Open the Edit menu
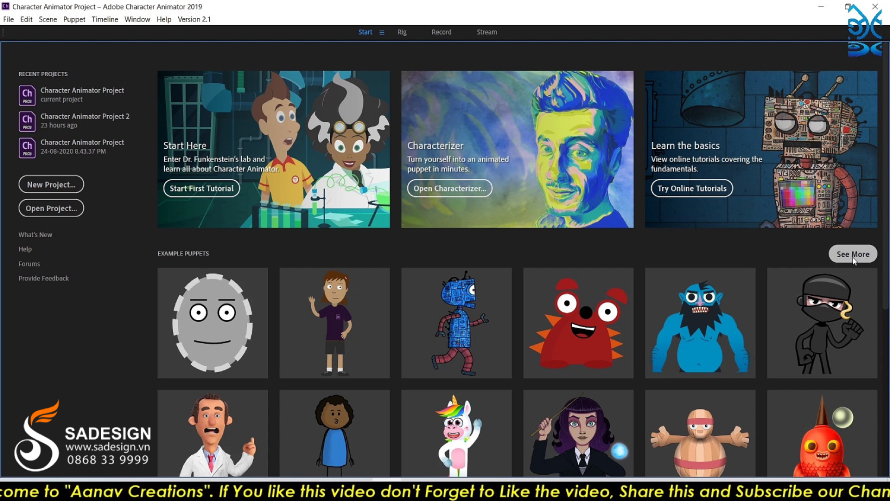The height and width of the screenshot is (501, 890). (x=27, y=19)
